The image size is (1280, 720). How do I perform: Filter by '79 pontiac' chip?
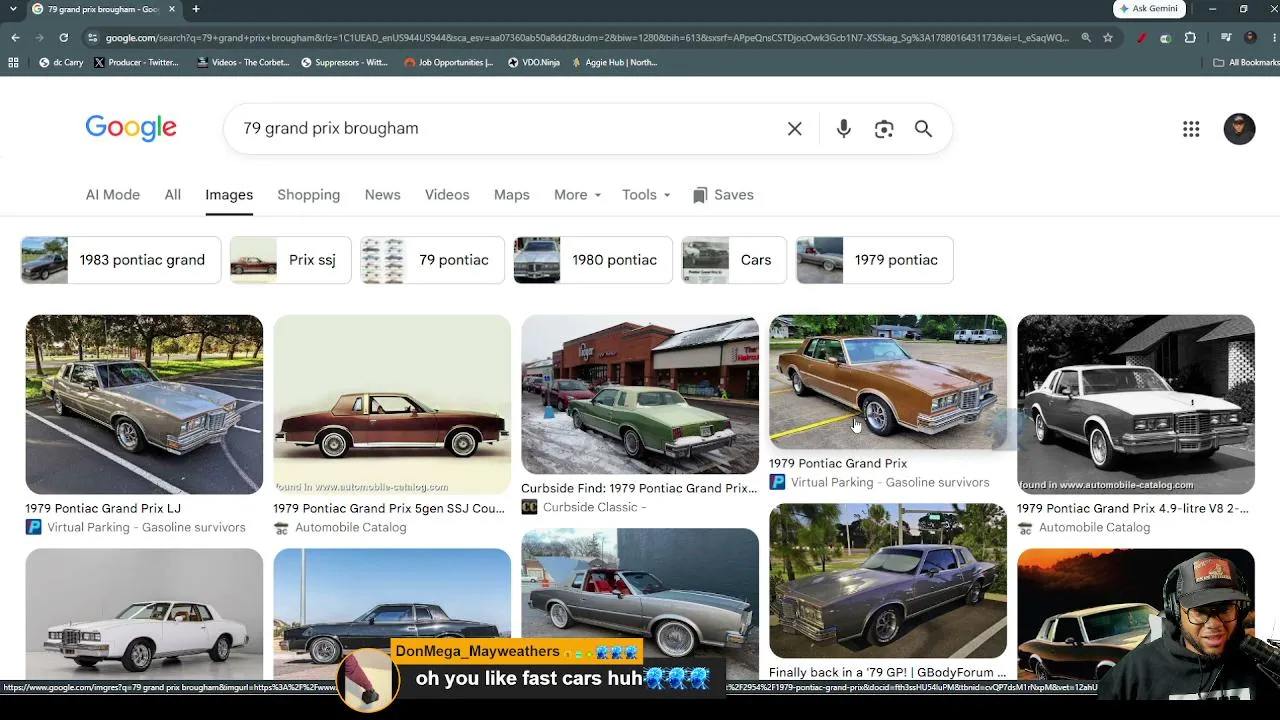pyautogui.click(x=432, y=260)
